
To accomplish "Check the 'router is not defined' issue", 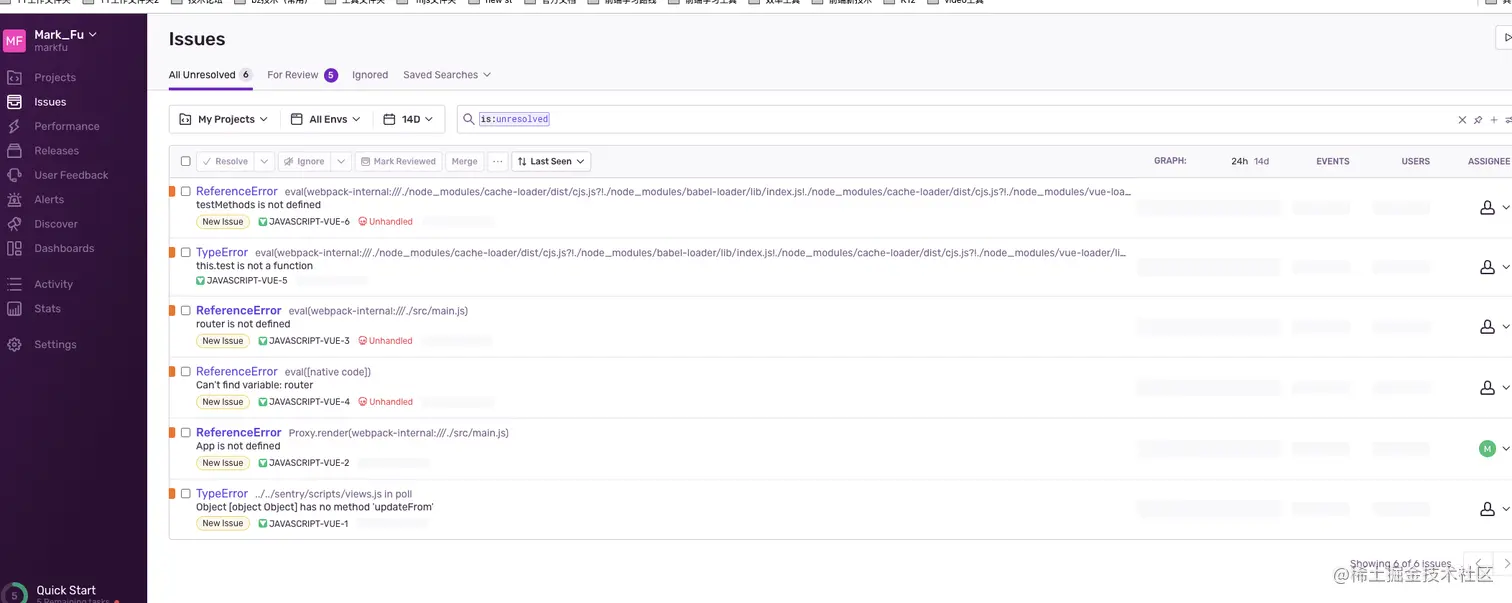I will click(x=186, y=311).
